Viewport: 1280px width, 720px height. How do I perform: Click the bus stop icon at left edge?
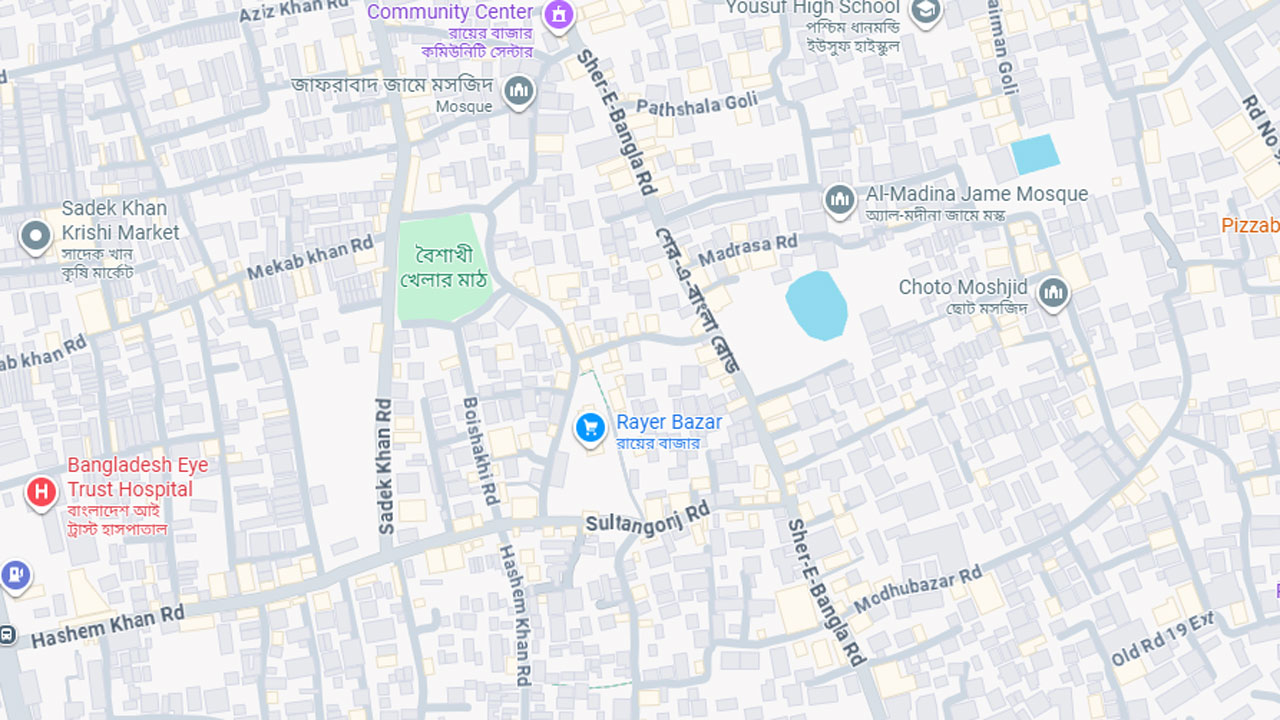[7, 634]
